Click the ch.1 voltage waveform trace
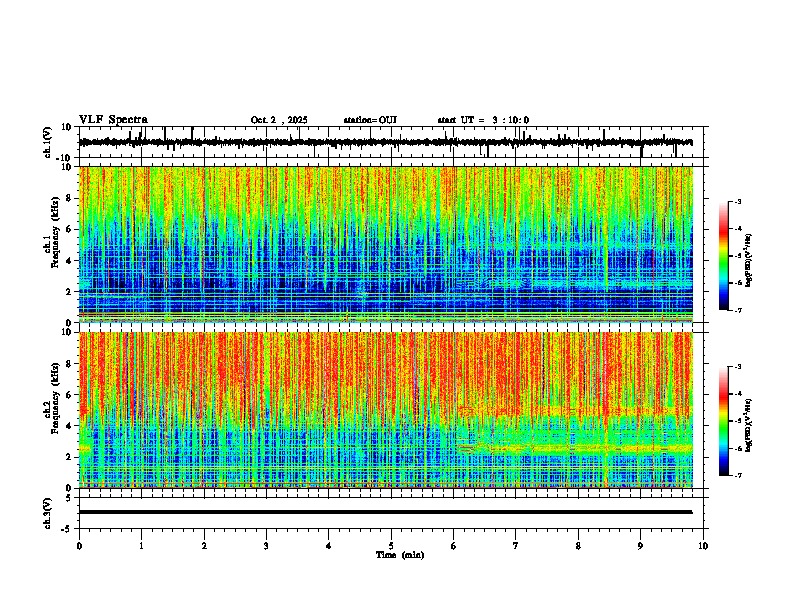Viewport: 792px width, 612px height. [385, 142]
